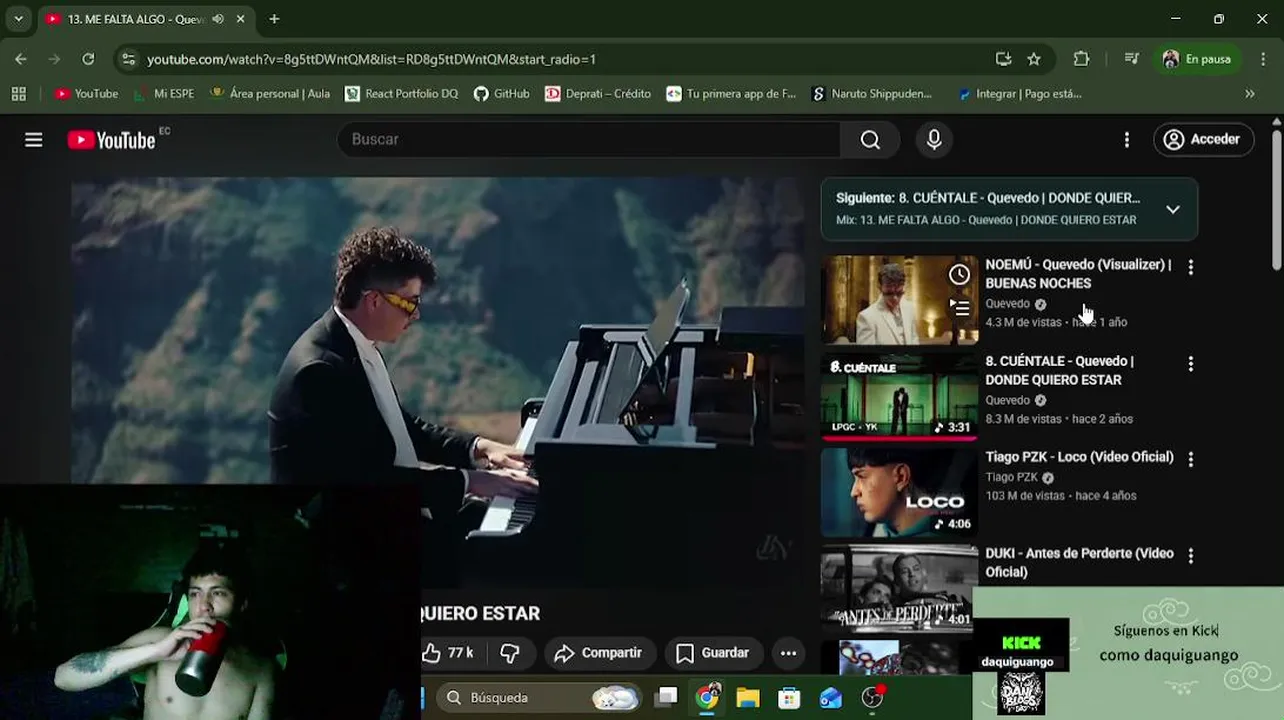Open YouTube bookmark

point(86,93)
